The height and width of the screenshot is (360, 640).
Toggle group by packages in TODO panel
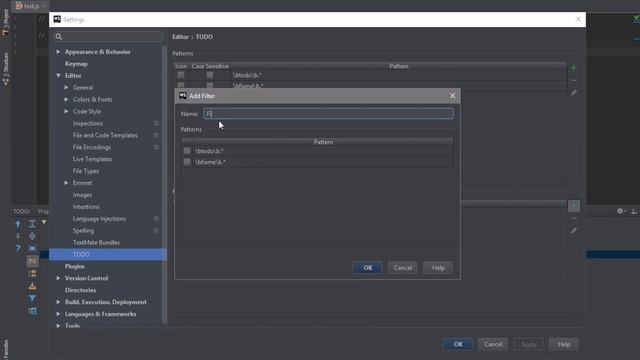[x=32, y=273]
